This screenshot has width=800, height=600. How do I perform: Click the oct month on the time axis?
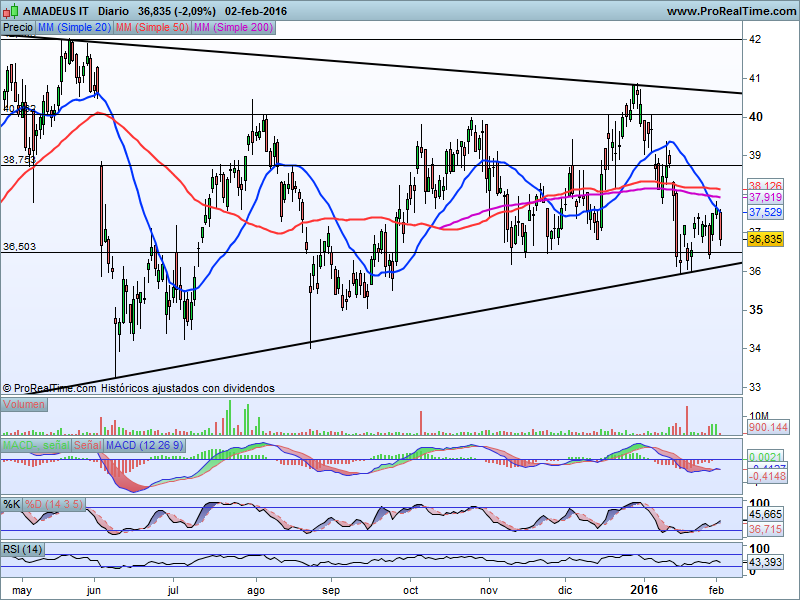coord(410,590)
